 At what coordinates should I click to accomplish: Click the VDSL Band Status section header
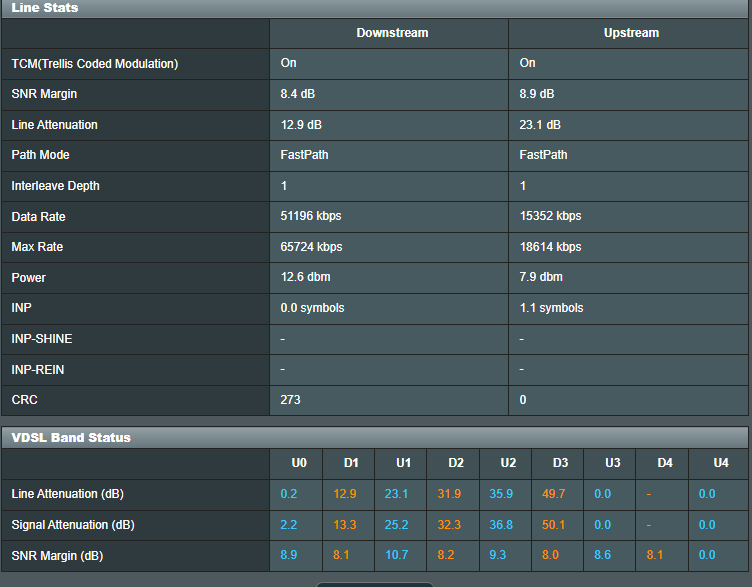71,438
